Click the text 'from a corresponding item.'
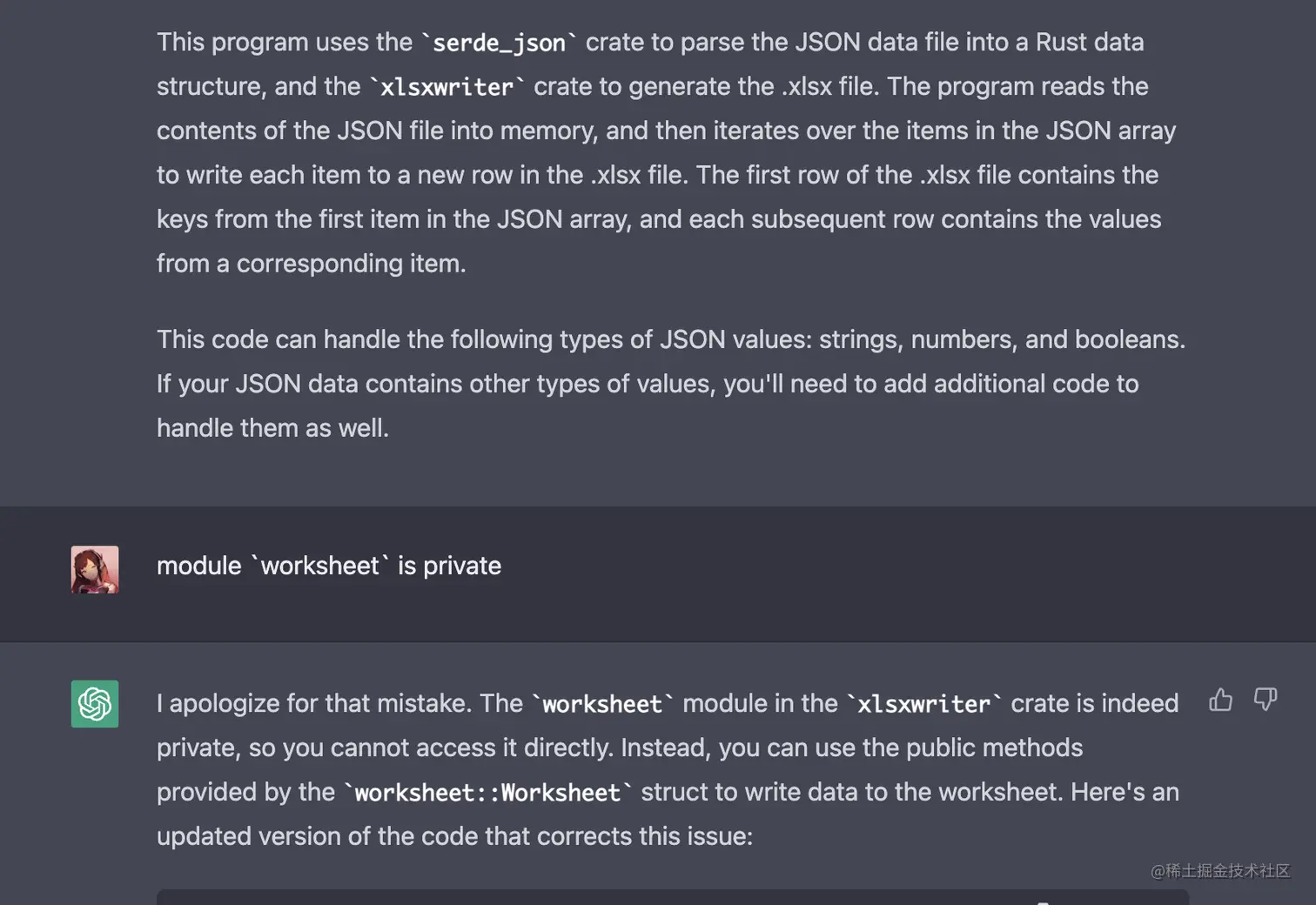 [312, 264]
